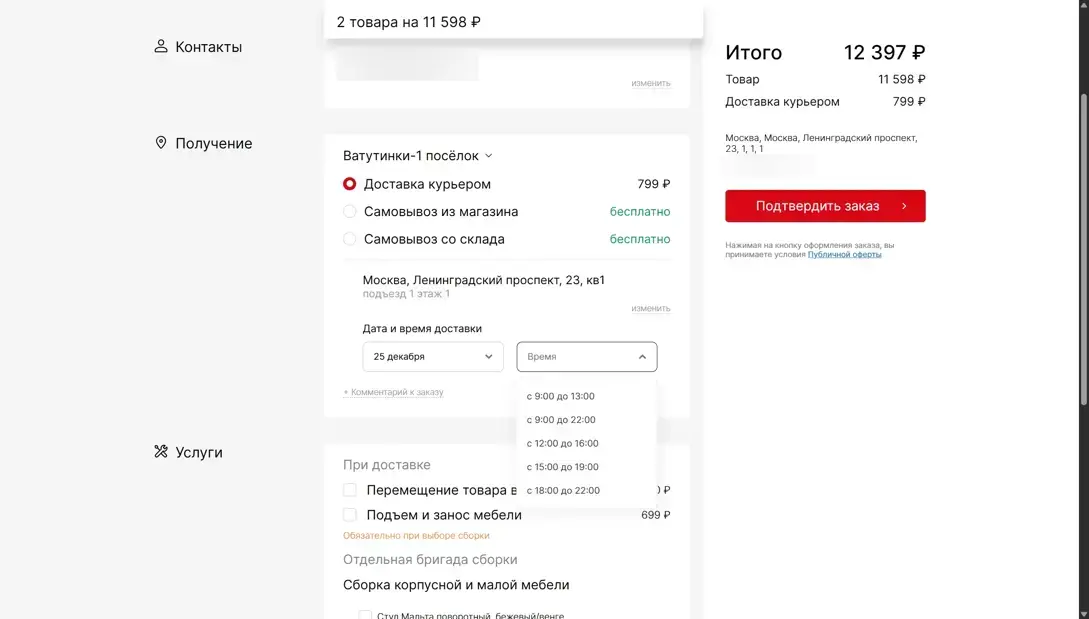Expand the Ватутинки-1 посёлок city selector
1089x619 pixels.
pyautogui.click(x=418, y=156)
